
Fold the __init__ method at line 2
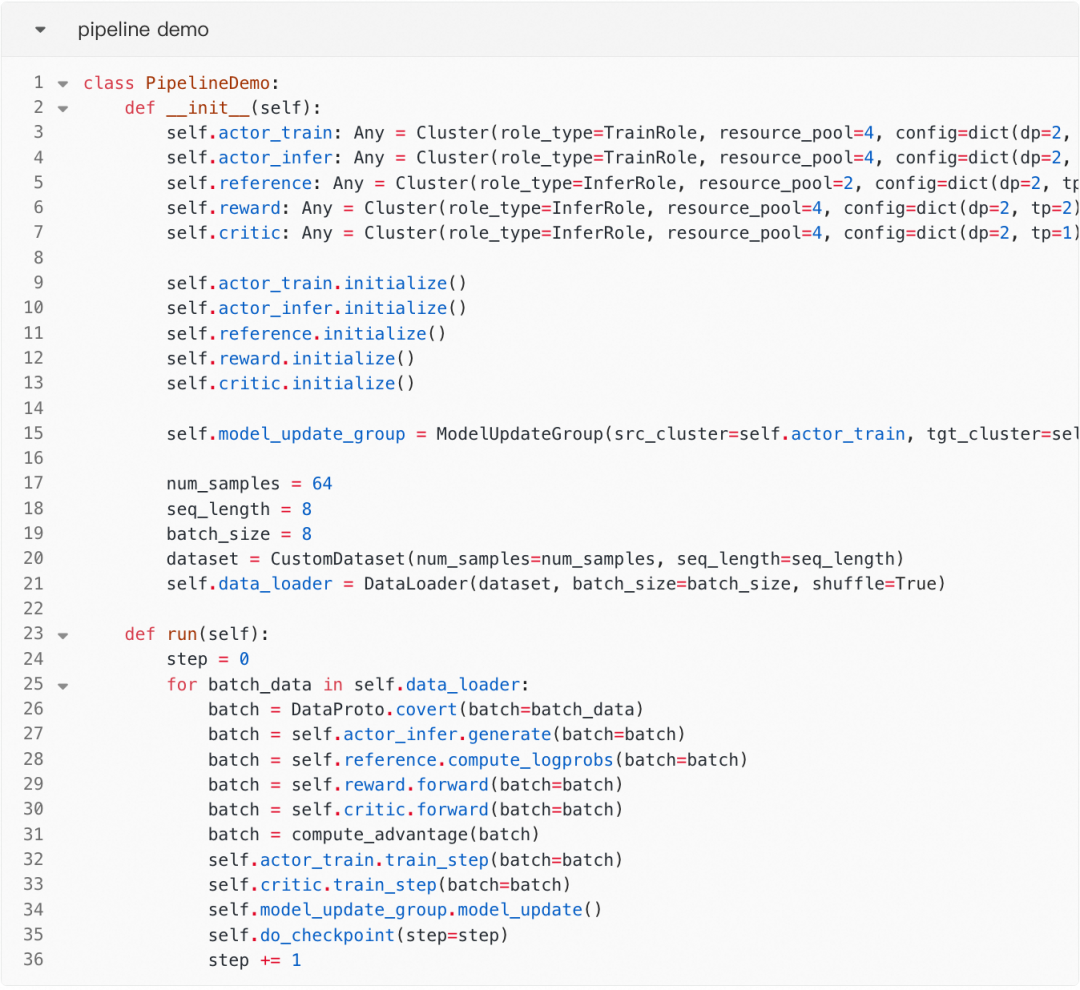tap(63, 108)
